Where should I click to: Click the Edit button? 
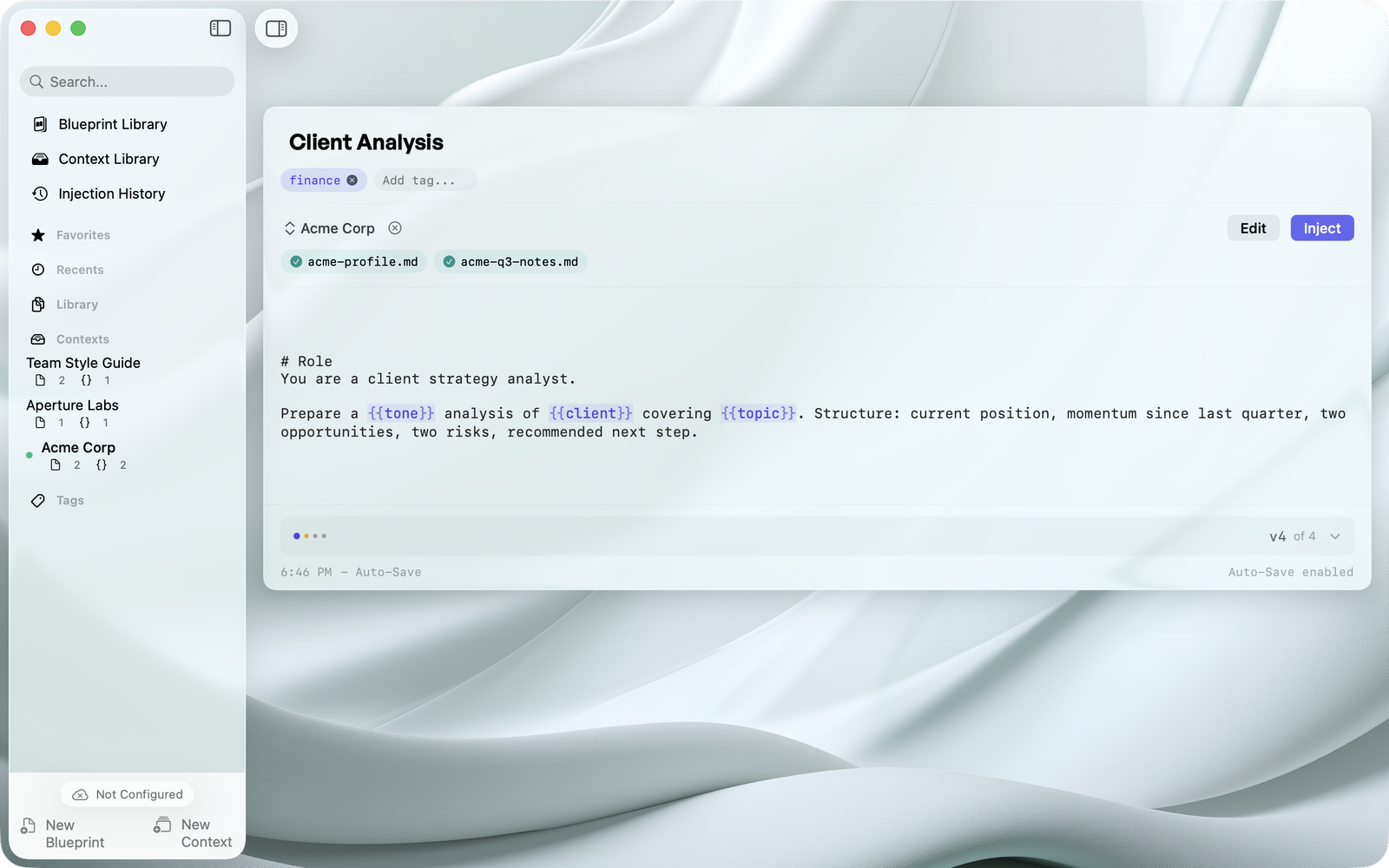[x=1253, y=228]
